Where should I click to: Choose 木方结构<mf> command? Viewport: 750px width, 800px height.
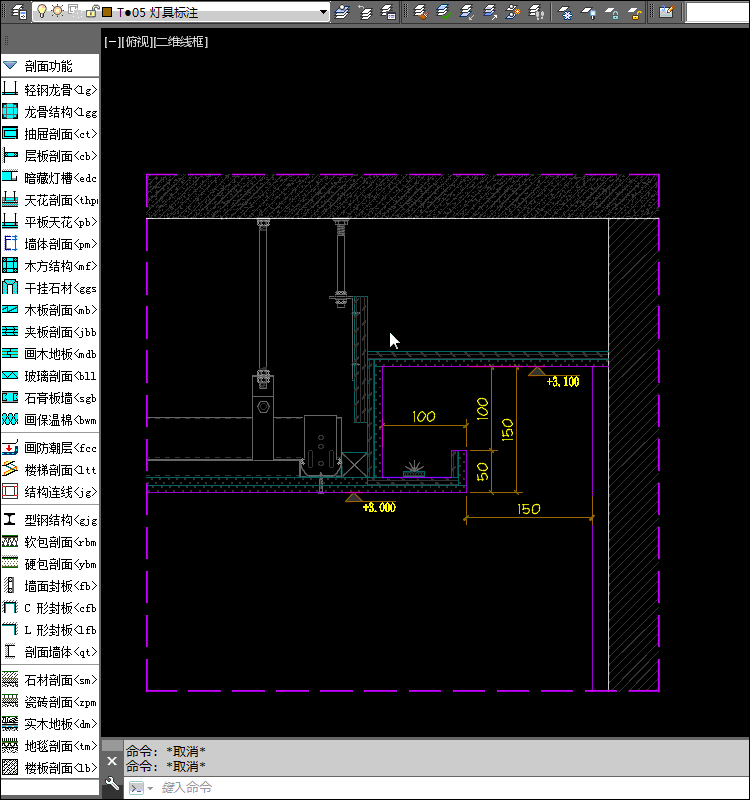pos(50,266)
